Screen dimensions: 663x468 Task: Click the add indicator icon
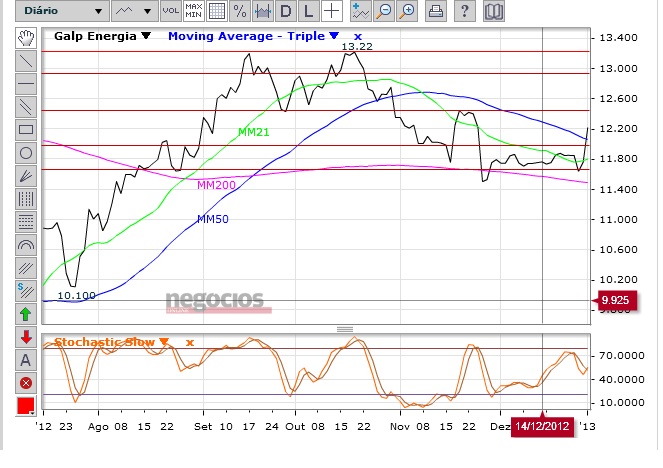(360, 11)
